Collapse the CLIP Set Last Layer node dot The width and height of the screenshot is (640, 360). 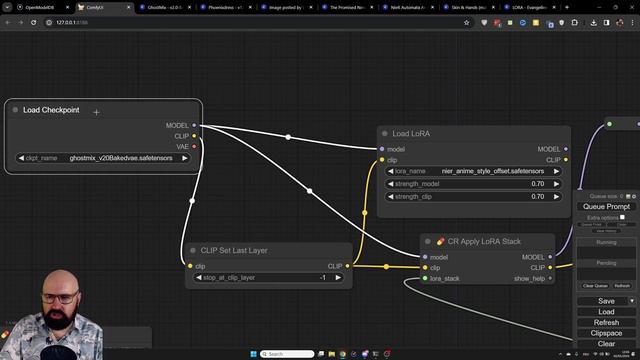tap(193, 250)
